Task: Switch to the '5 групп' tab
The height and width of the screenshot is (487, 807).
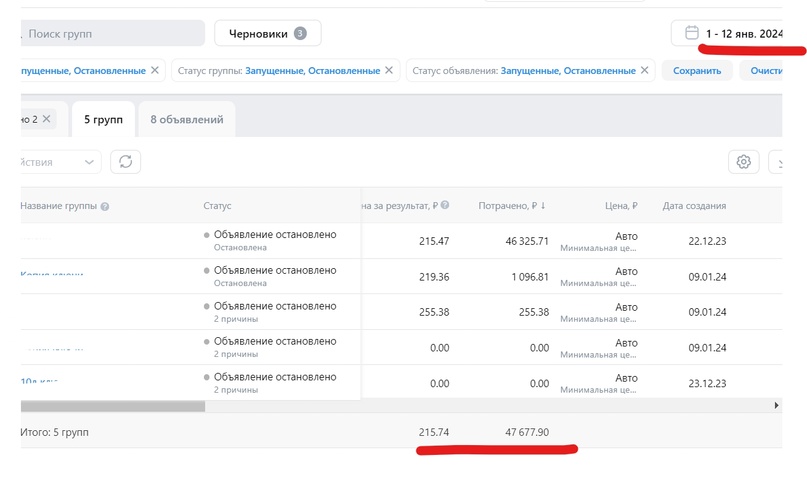Action: pos(103,120)
